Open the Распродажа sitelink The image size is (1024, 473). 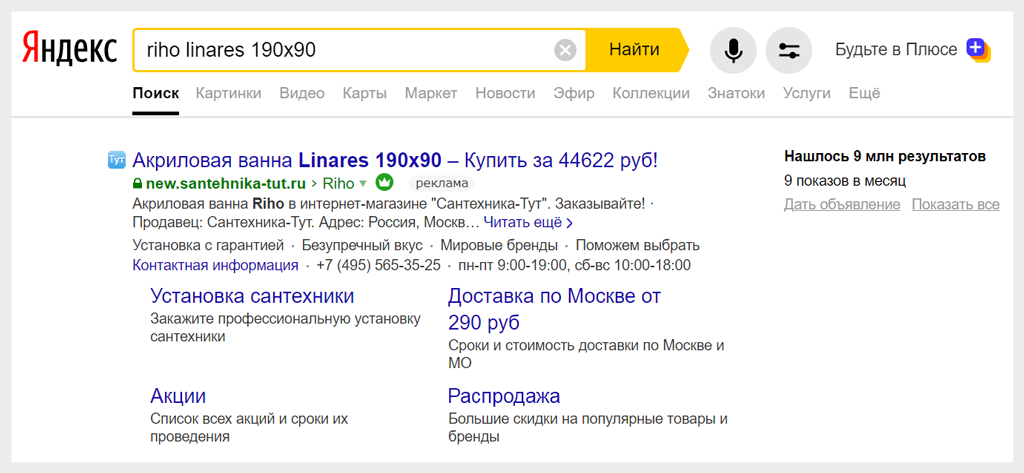tap(504, 396)
